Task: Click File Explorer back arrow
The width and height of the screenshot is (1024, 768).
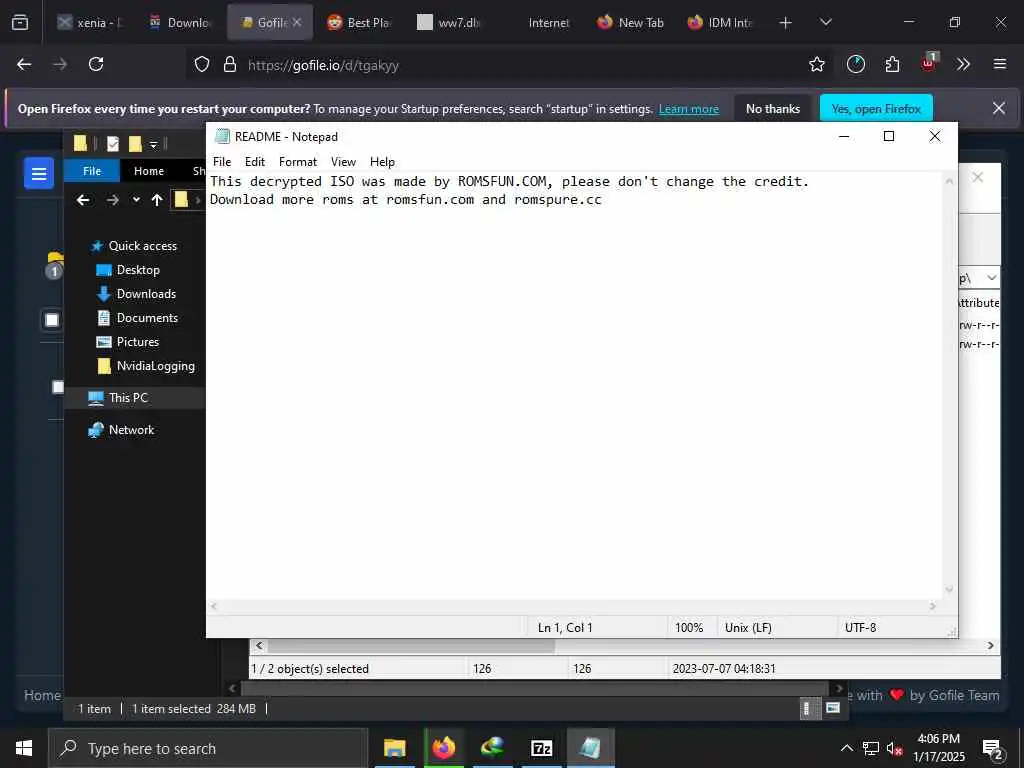Action: tap(83, 200)
